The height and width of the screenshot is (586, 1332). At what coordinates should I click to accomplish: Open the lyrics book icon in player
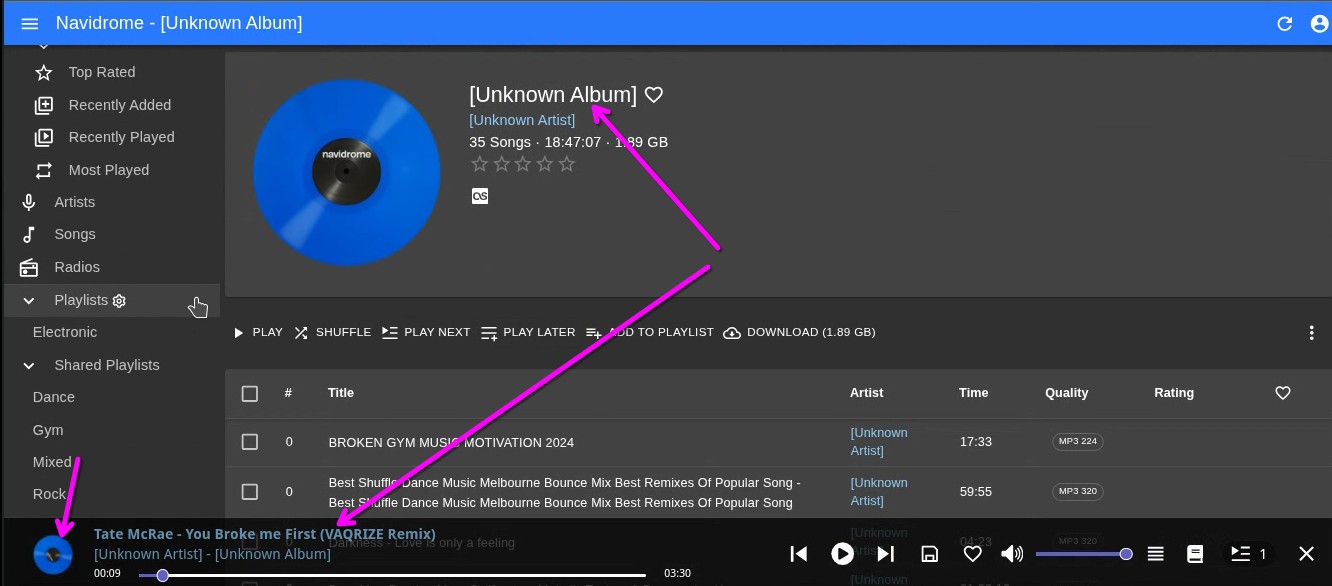coord(1194,553)
